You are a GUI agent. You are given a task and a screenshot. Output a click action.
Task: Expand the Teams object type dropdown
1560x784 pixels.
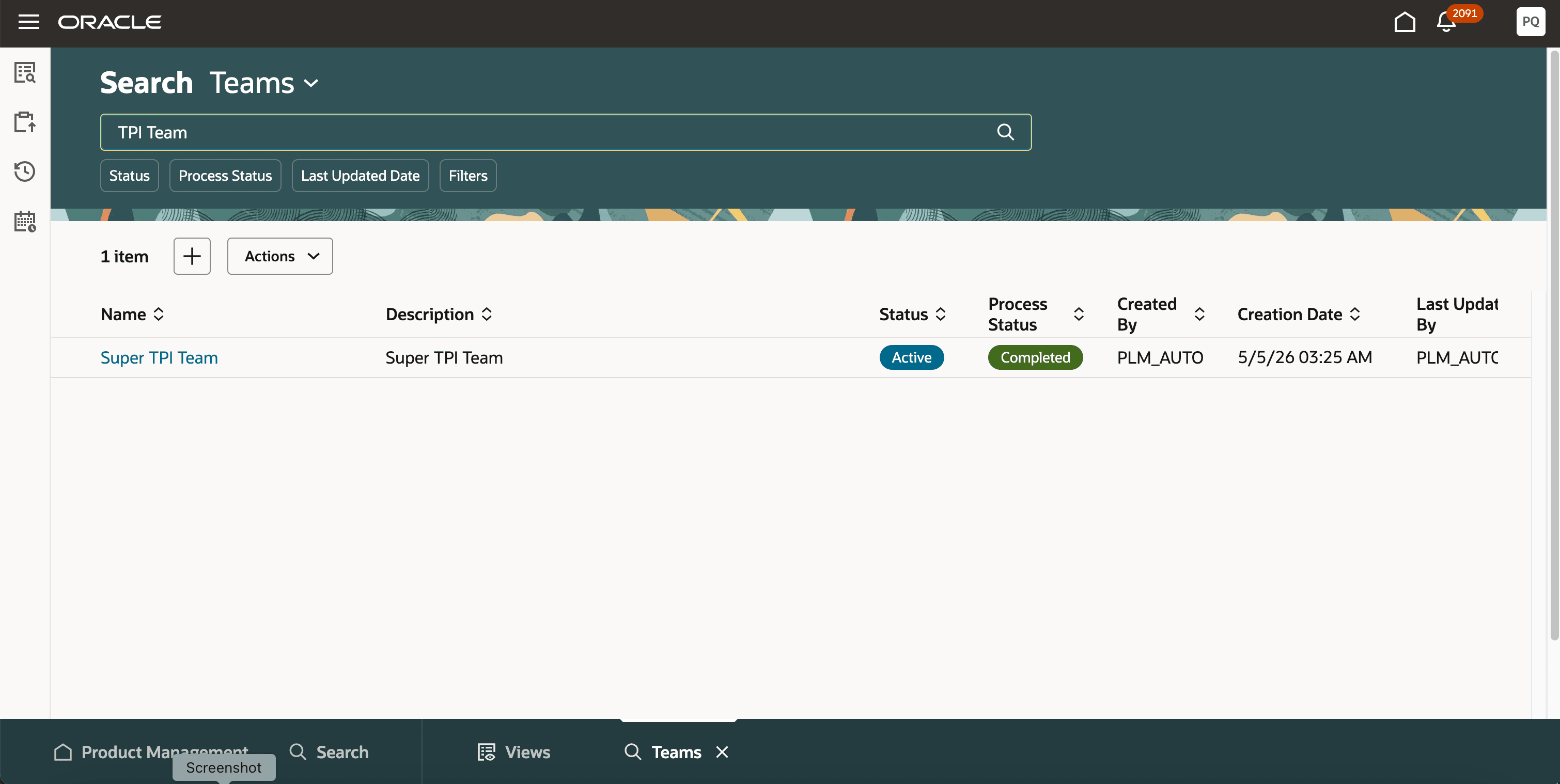(x=311, y=83)
